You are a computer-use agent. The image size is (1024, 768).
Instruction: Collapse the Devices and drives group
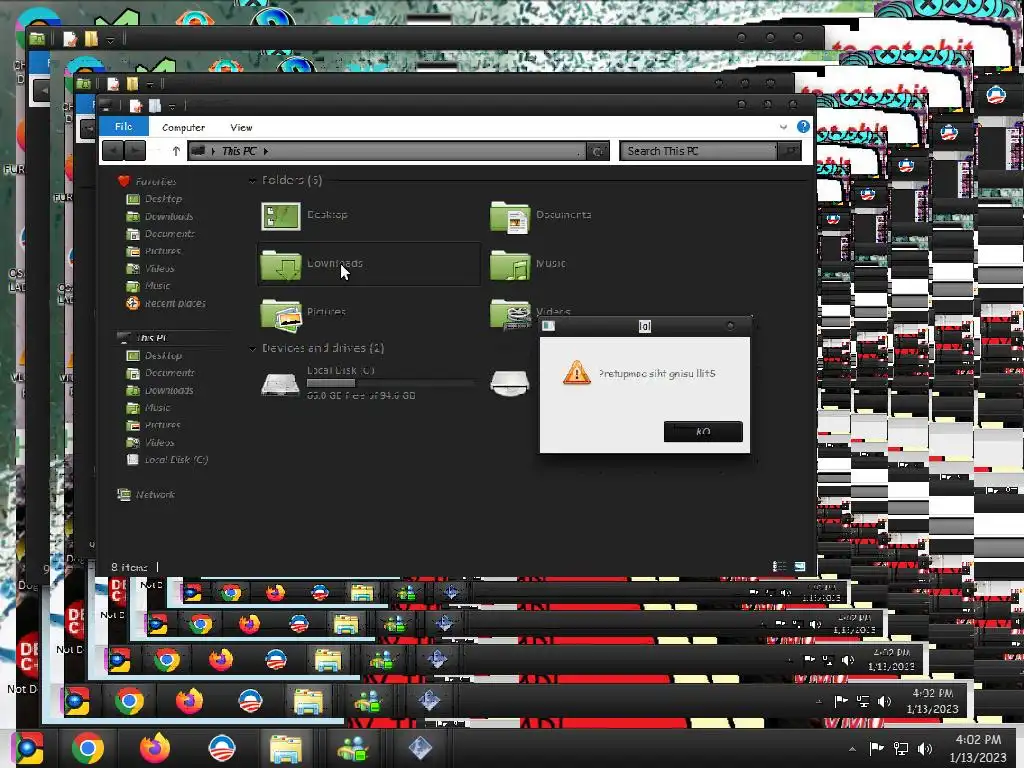252,349
